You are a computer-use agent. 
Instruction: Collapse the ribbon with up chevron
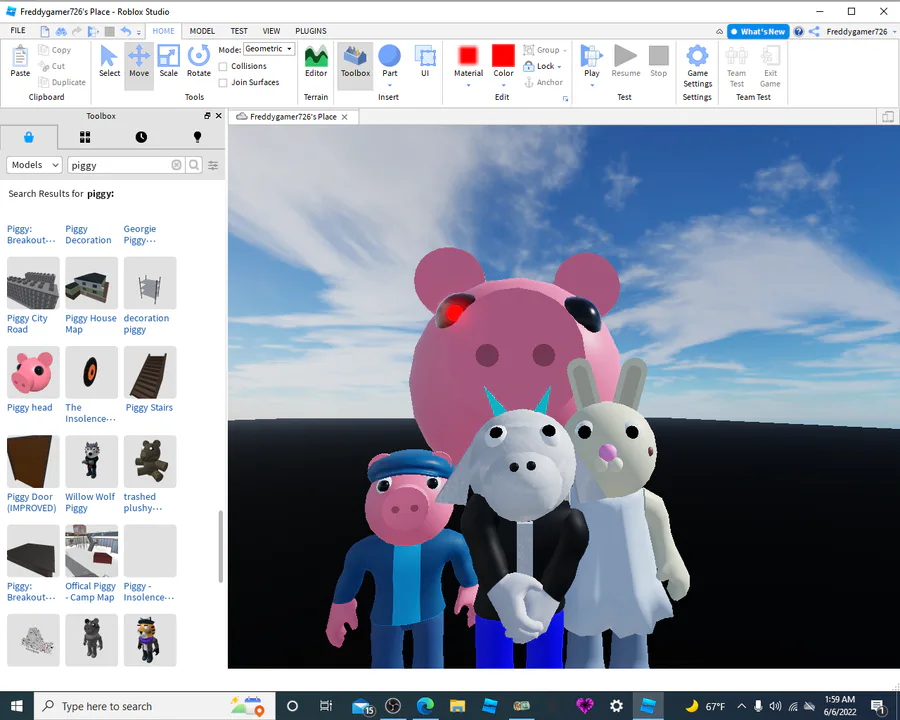click(x=719, y=32)
